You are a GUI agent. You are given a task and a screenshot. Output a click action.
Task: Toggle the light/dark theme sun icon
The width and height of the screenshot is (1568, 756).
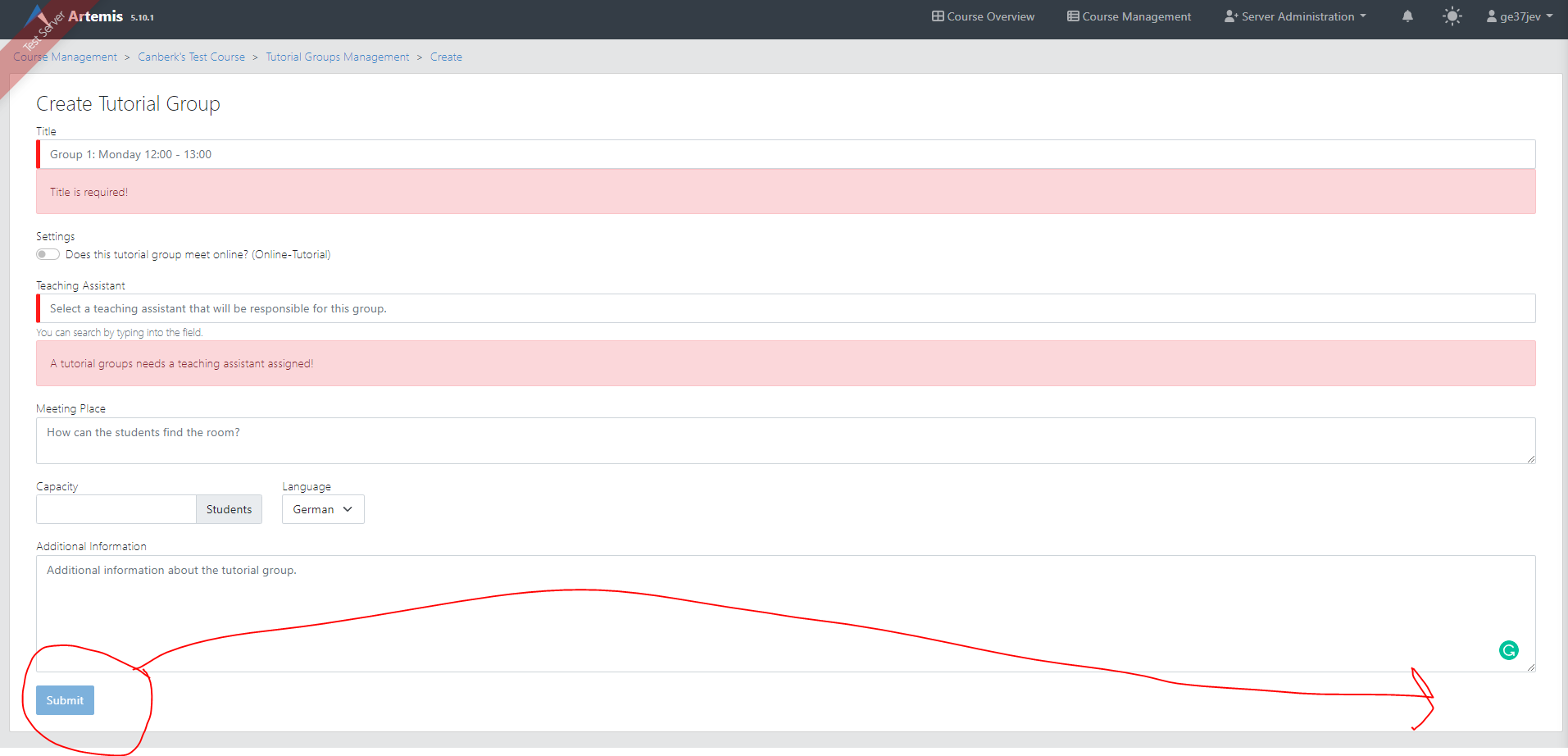coord(1452,16)
